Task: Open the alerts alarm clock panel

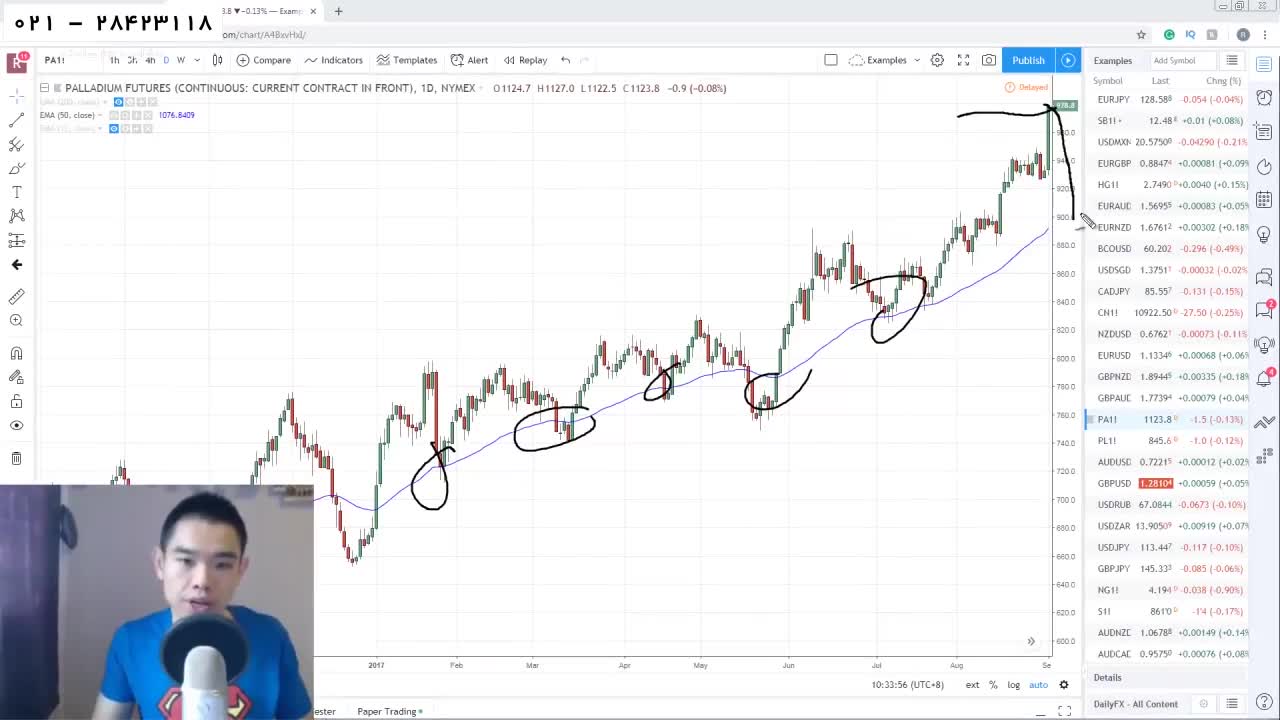Action: coord(1265,98)
